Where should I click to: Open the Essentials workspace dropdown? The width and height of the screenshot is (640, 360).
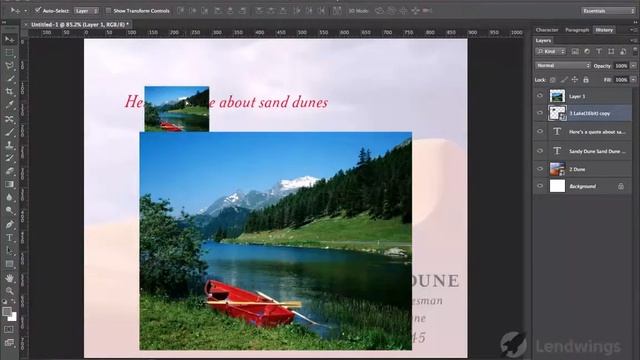tap(608, 11)
